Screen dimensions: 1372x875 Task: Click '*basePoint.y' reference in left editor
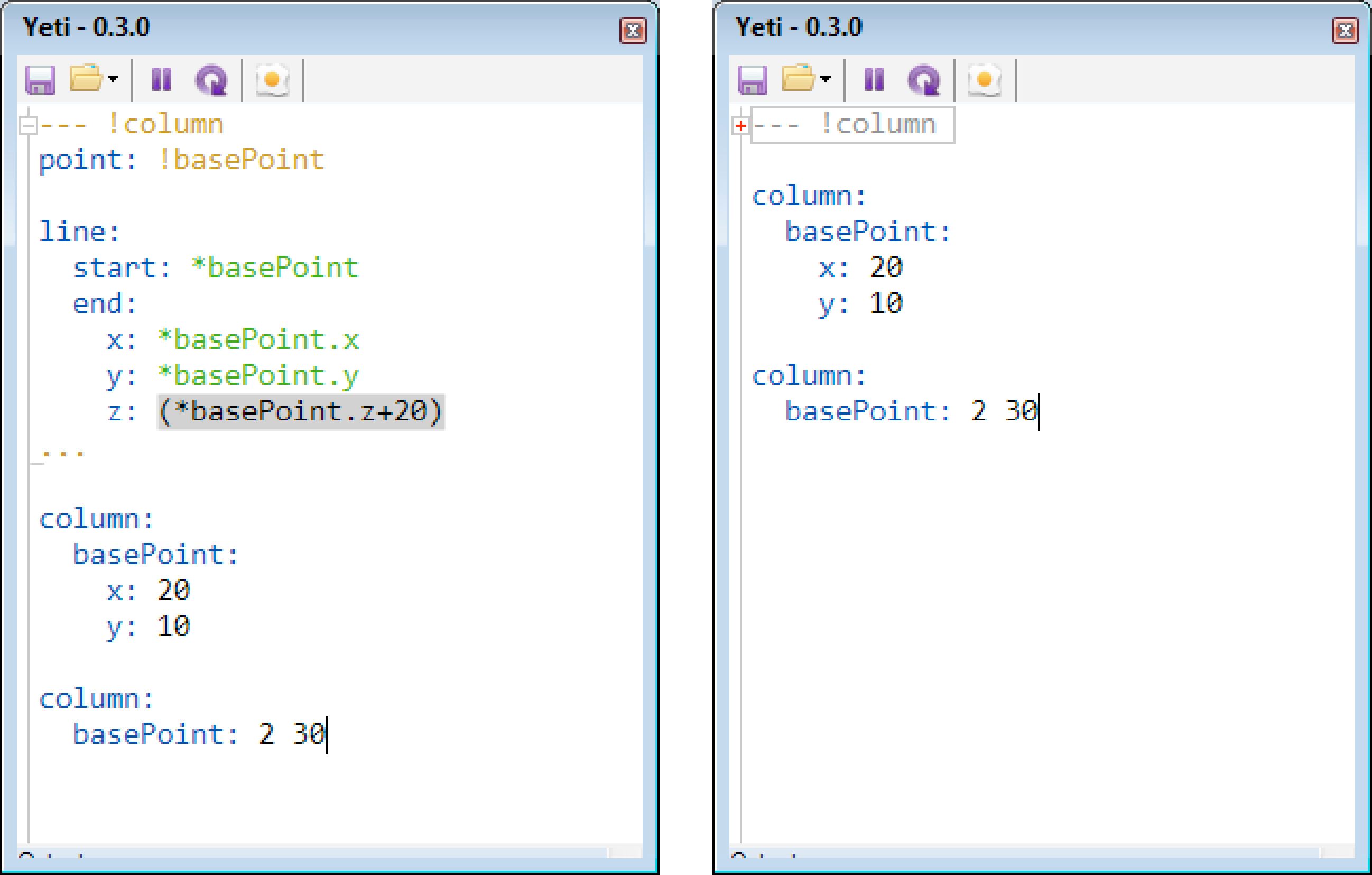(x=258, y=376)
